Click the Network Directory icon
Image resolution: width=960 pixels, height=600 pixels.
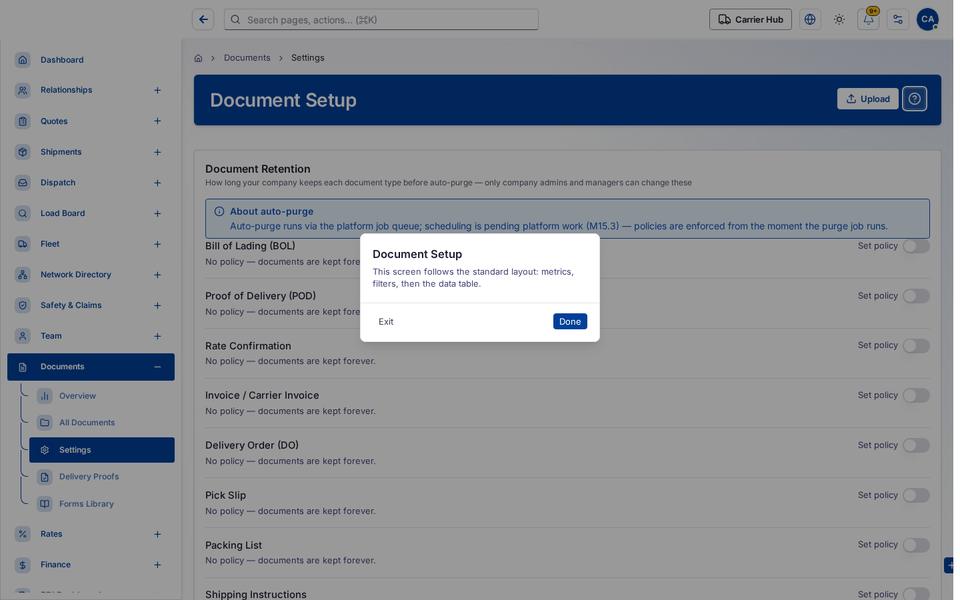(x=23, y=274)
